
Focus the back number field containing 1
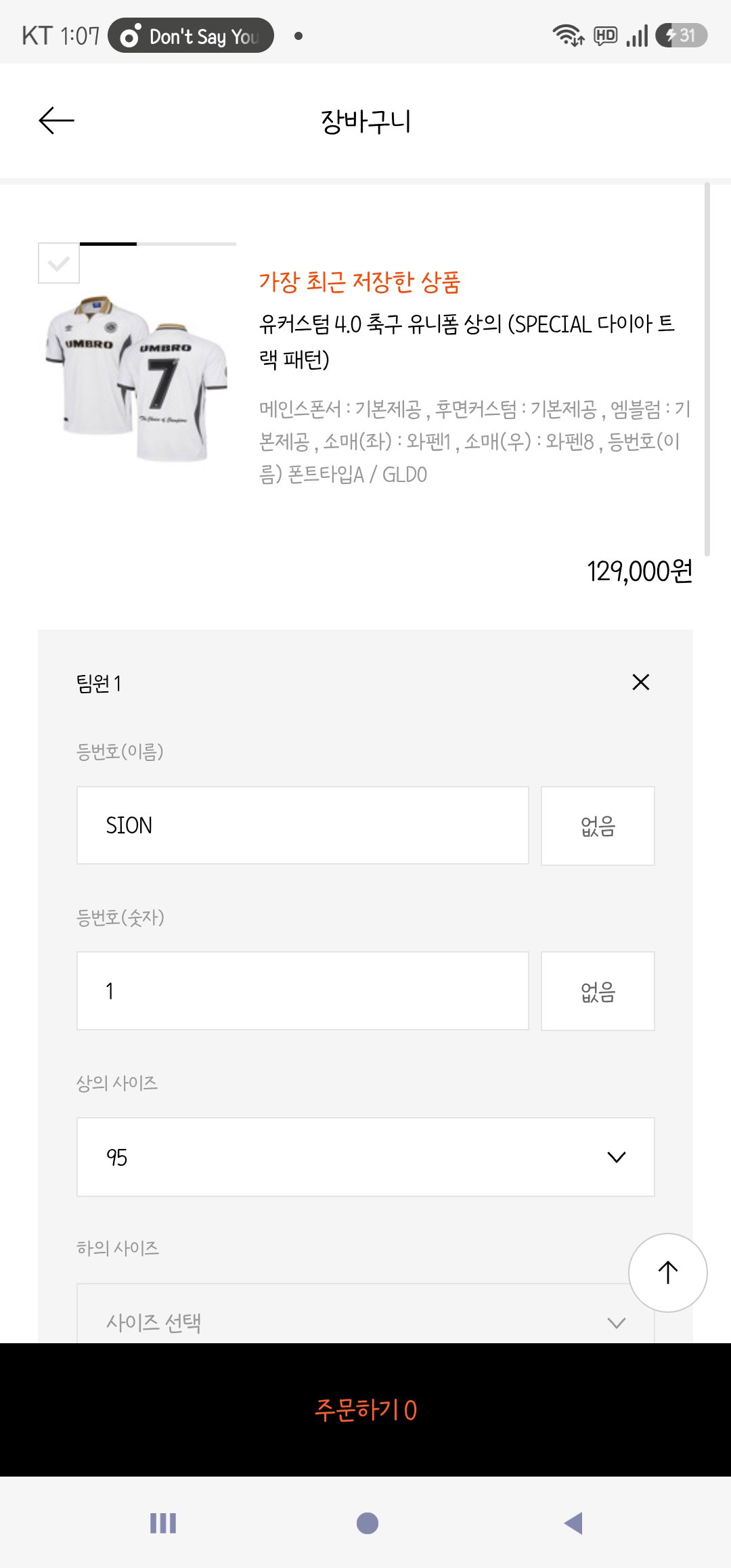click(303, 991)
